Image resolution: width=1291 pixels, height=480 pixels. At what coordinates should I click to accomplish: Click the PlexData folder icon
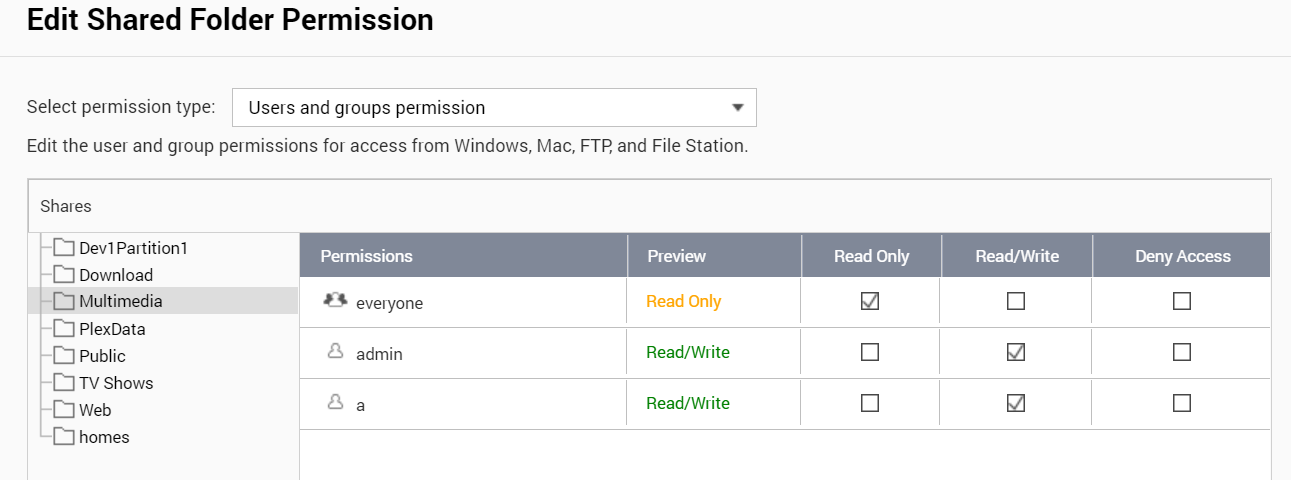click(65, 329)
